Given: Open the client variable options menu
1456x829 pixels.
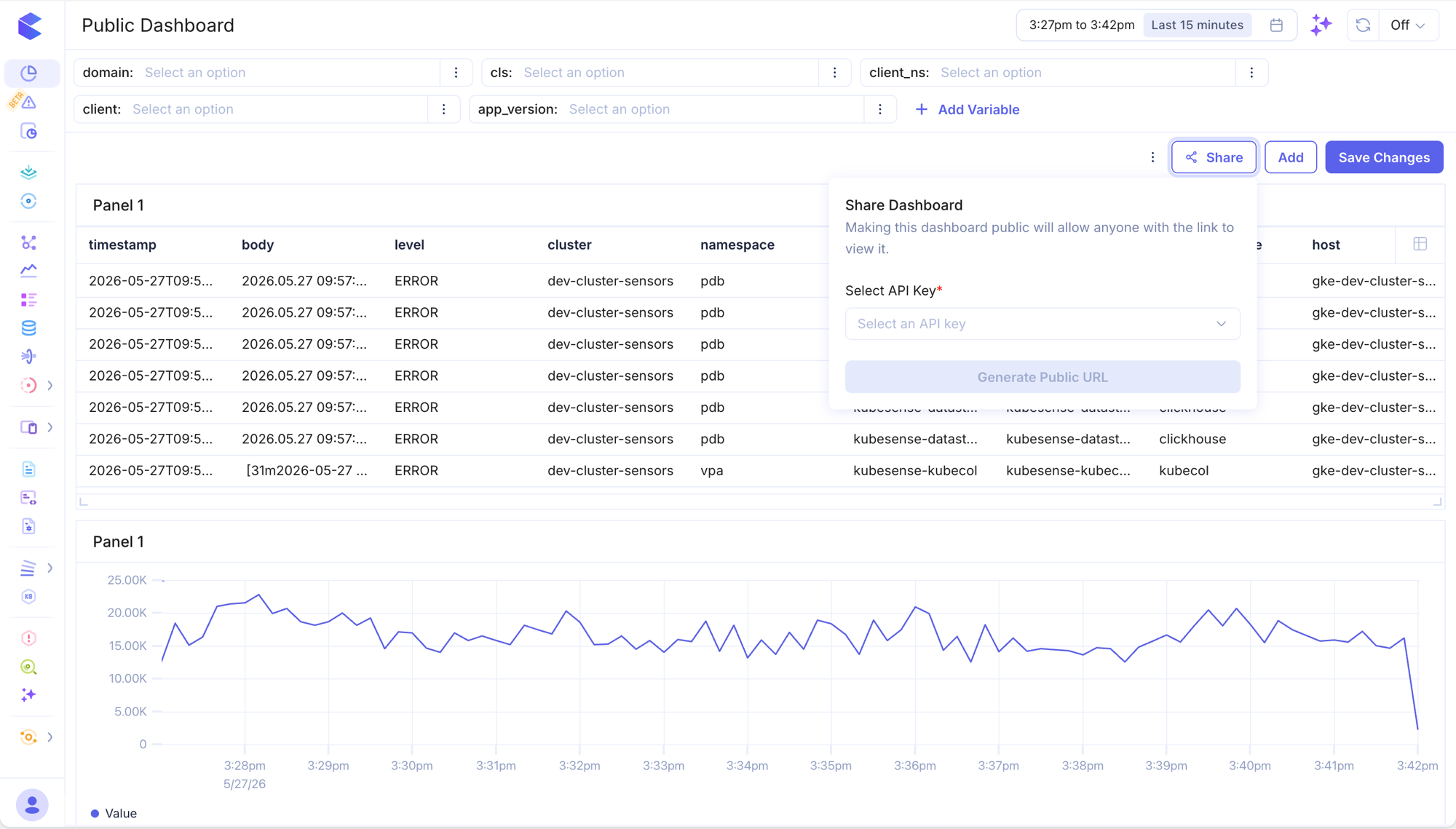Looking at the screenshot, I should pyautogui.click(x=444, y=109).
